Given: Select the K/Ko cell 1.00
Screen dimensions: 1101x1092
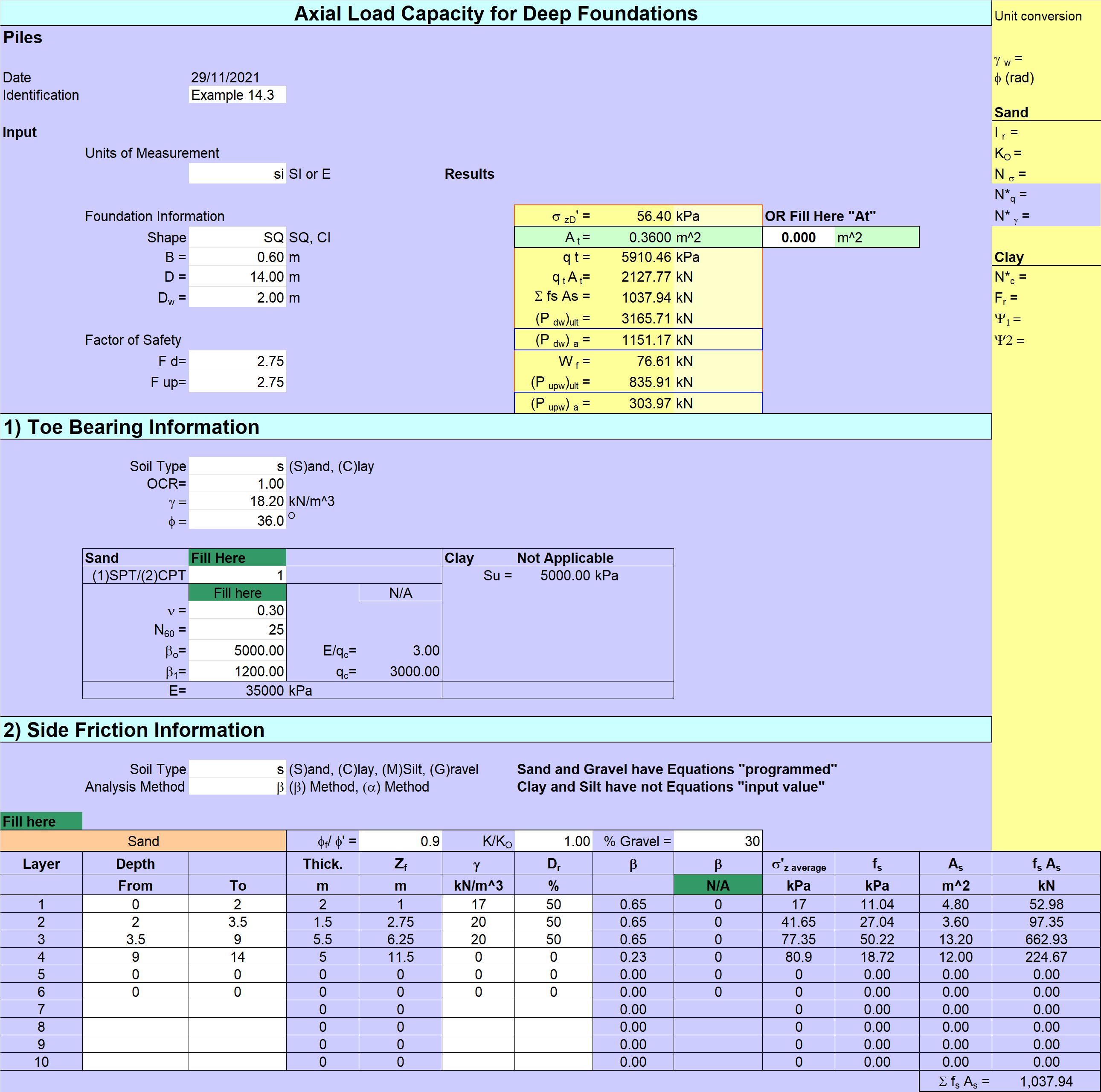Looking at the screenshot, I should tap(553, 841).
